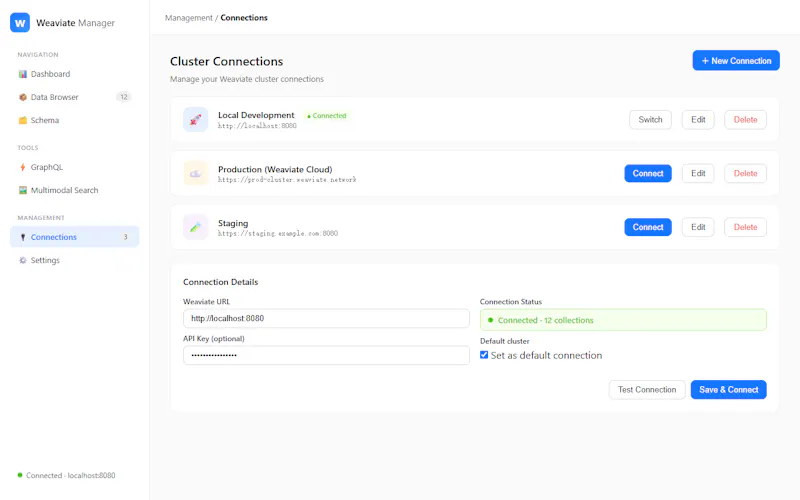Open Data Browser from sidebar
The height and width of the screenshot is (500, 800).
[x=74, y=97]
